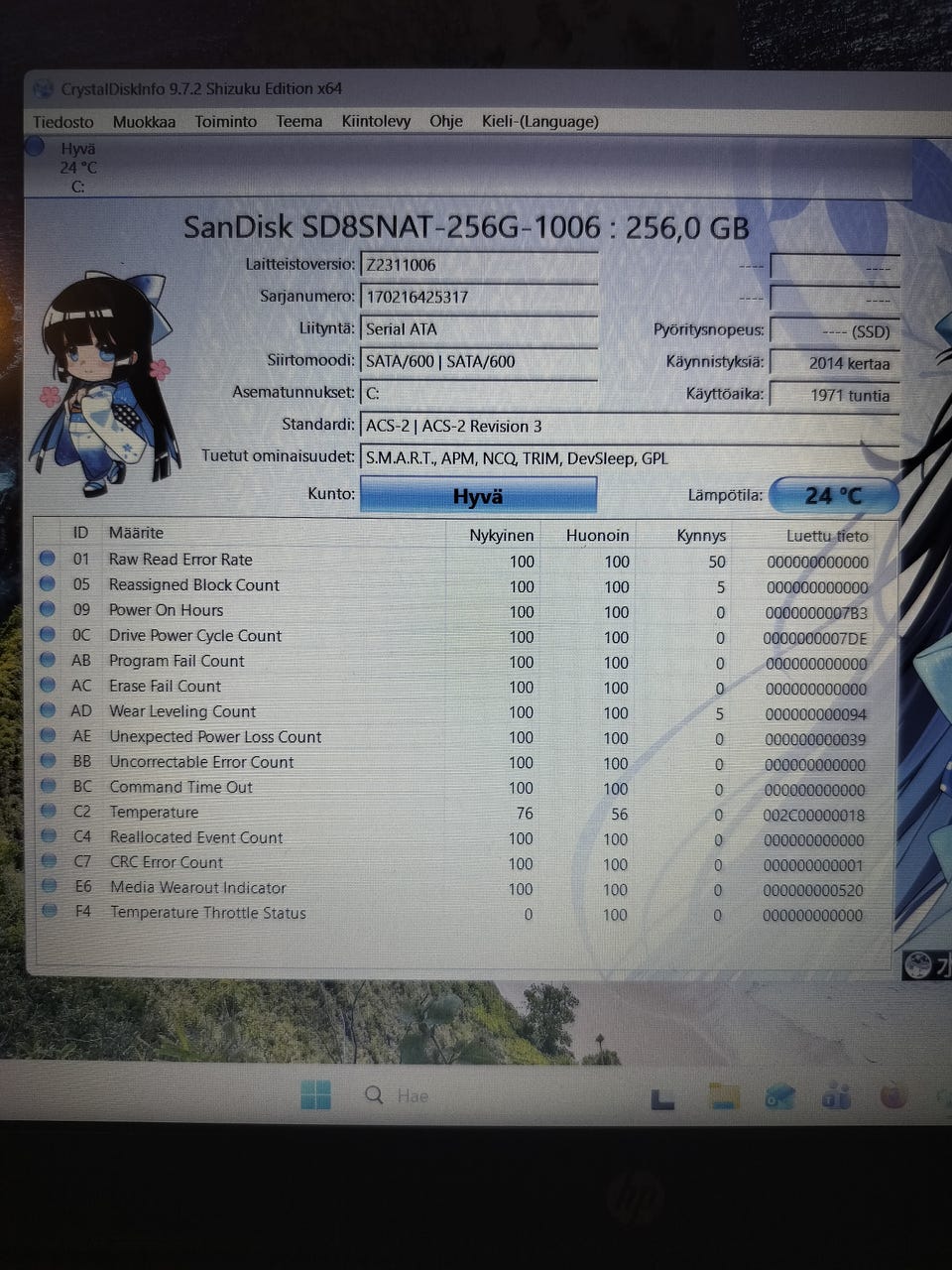This screenshot has height=1270, width=952.
Task: Select the Power On Hours attribute name
Action: point(166,610)
